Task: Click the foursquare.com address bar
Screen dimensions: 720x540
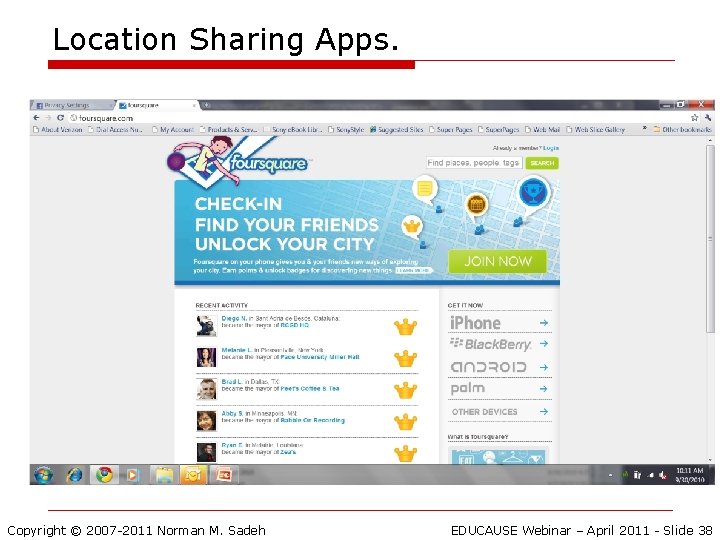Action: (377, 118)
